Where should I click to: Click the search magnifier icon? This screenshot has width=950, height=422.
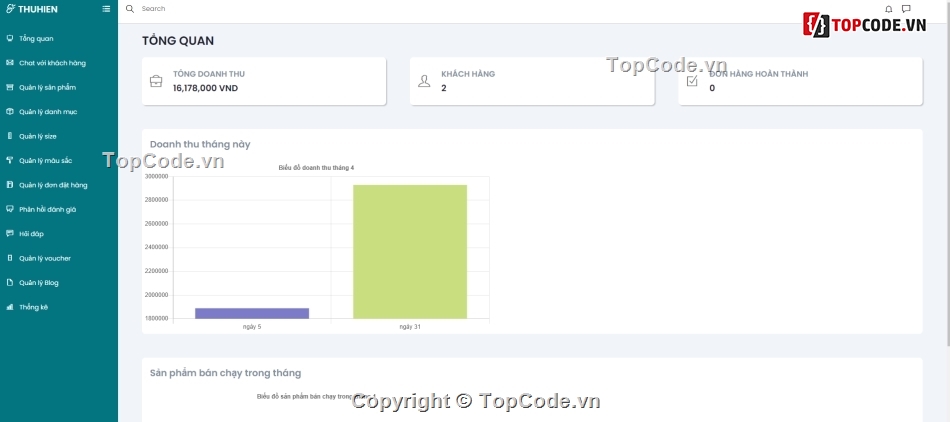pyautogui.click(x=130, y=9)
